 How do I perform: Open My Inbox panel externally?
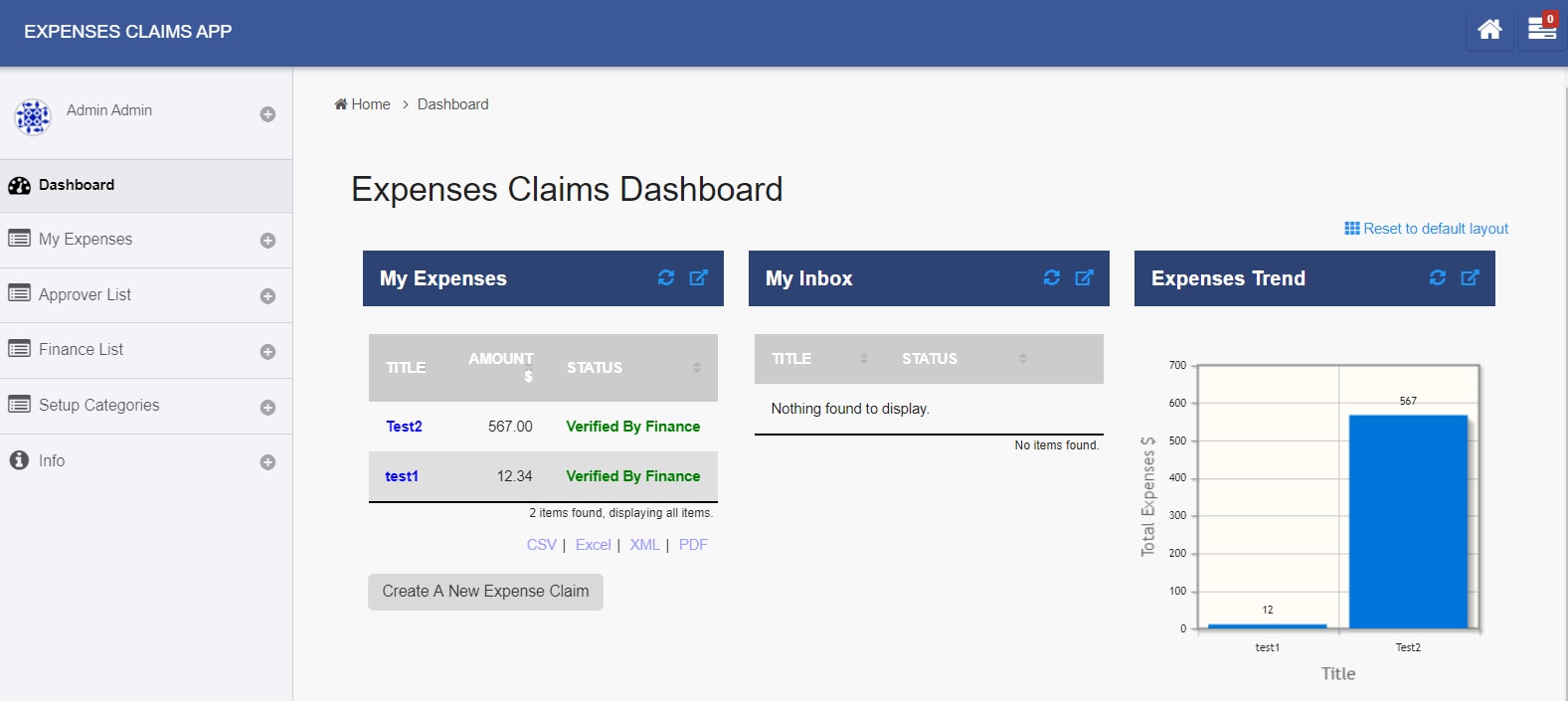pos(1085,277)
